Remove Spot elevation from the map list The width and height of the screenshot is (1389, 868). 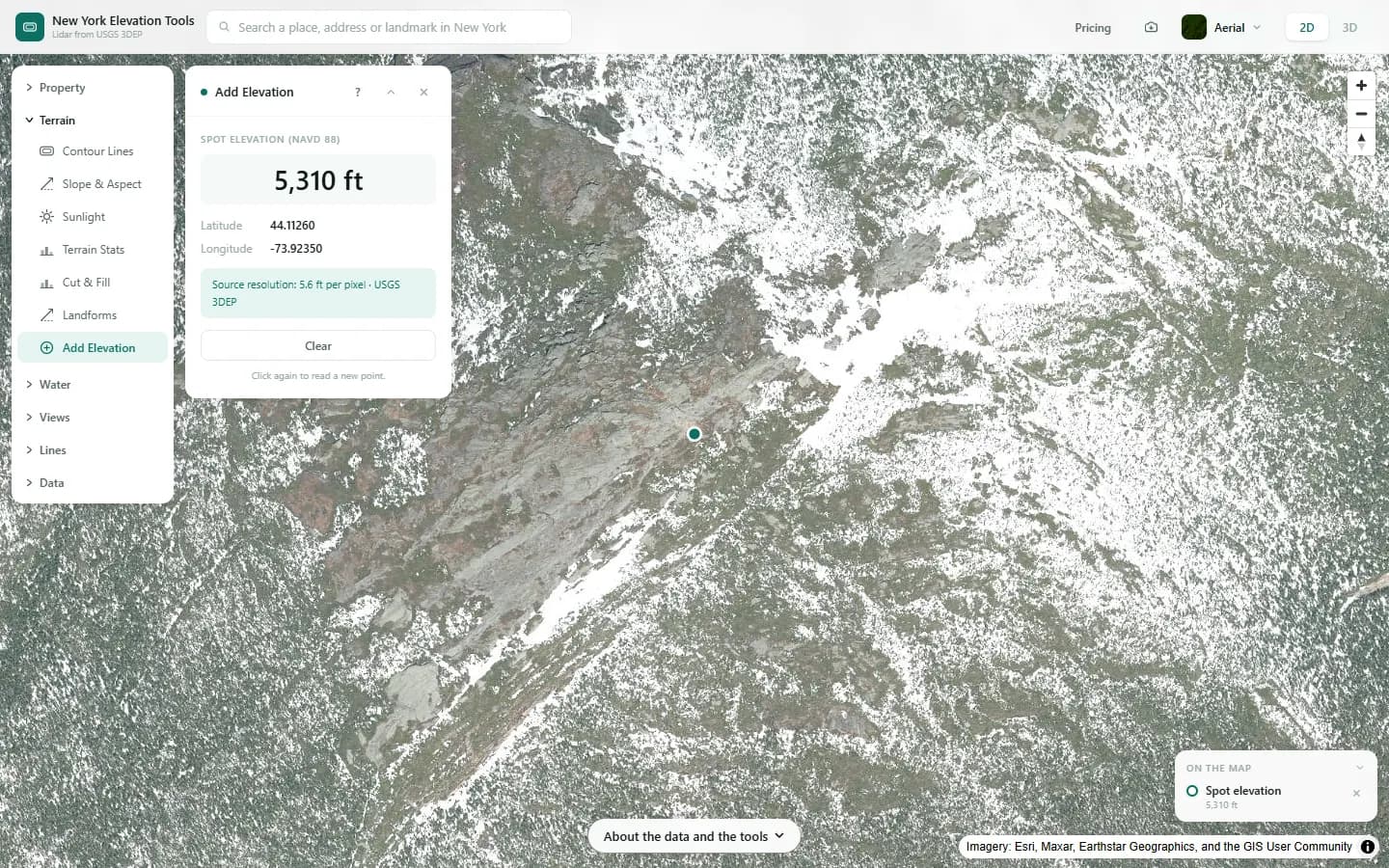(x=1356, y=794)
